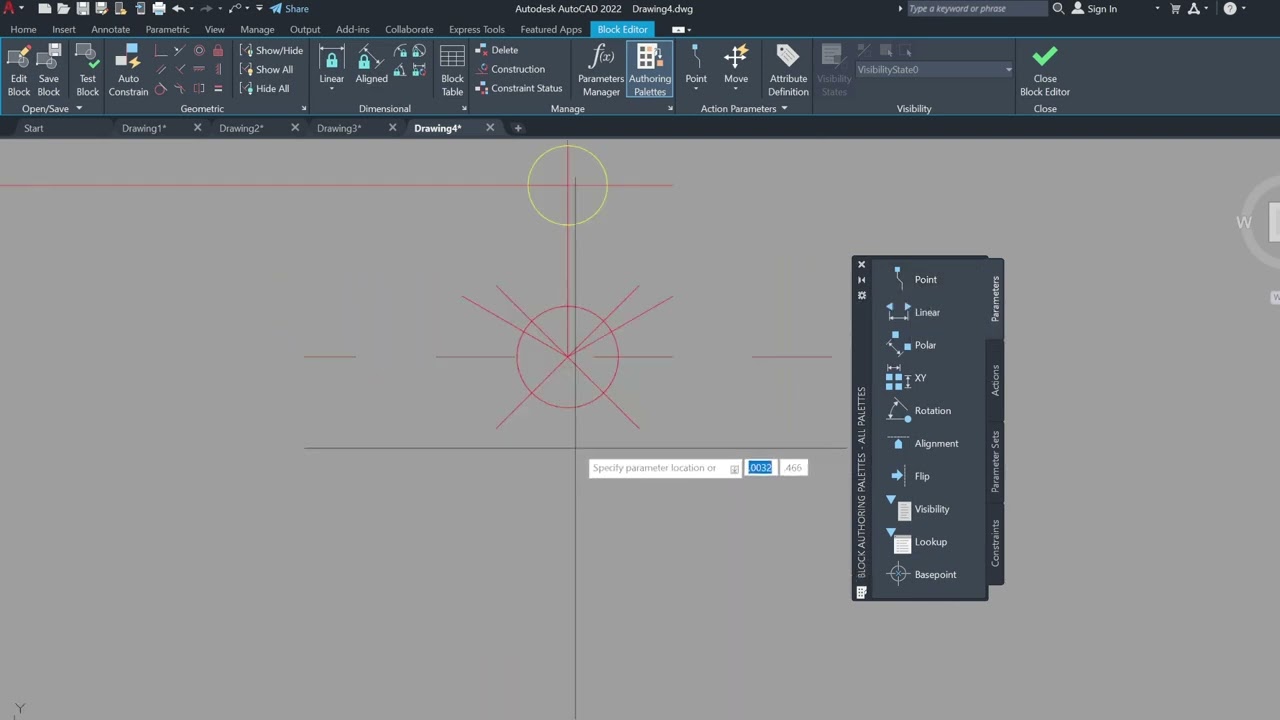
Task: Click the Undo arrow in quick access toolbar
Action: [179, 8]
